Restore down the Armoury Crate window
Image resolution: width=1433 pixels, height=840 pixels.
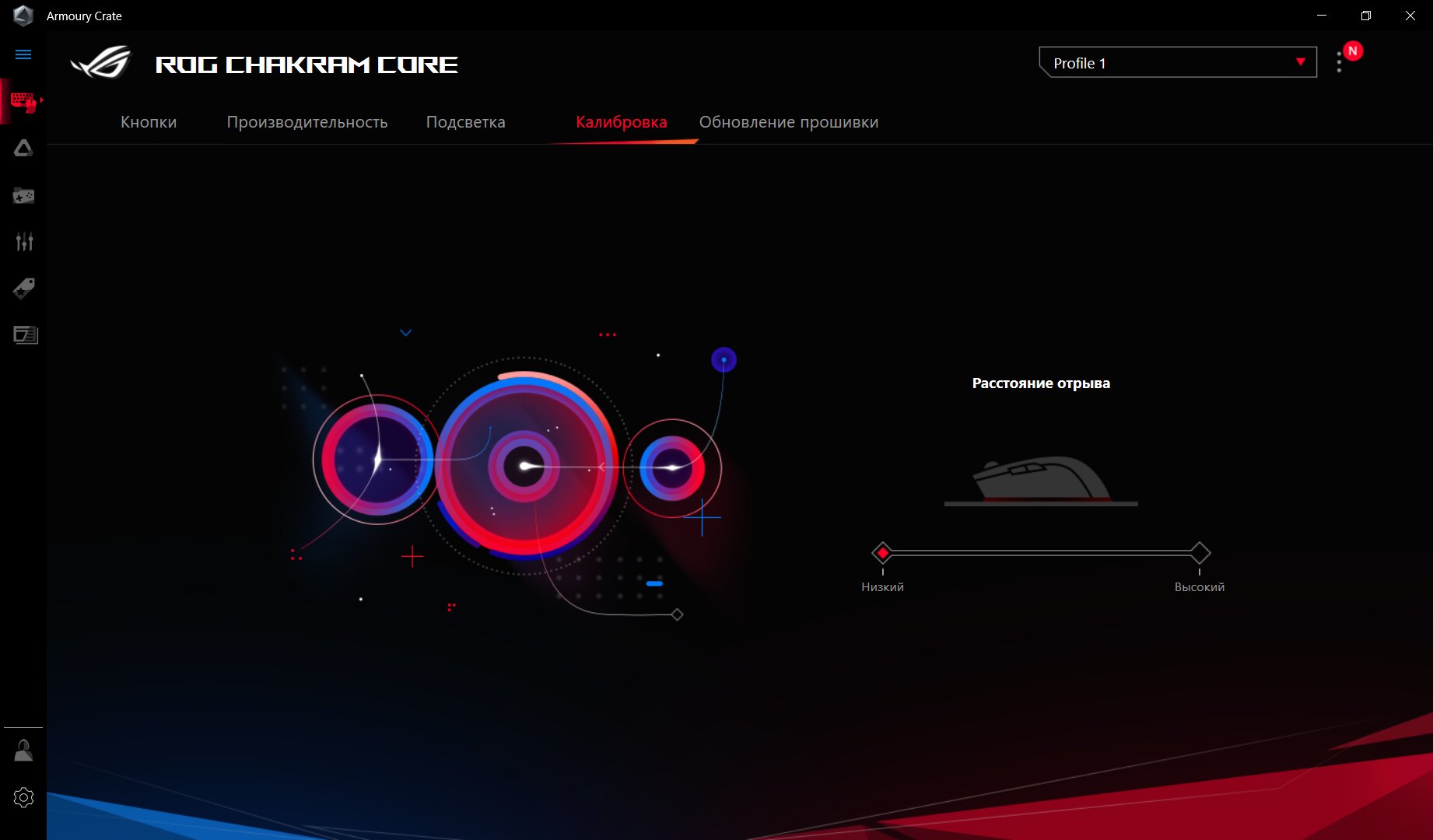1366,16
